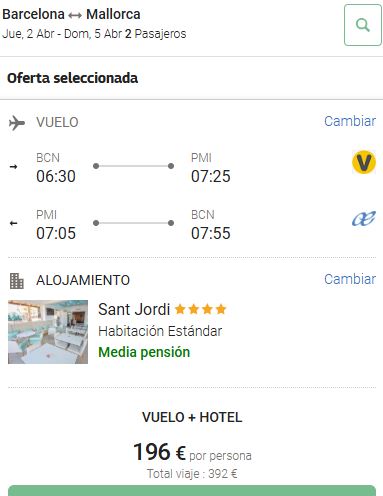Click the four-star rating of Sant Jordi
The width and height of the screenshot is (383, 496).
click(200, 310)
